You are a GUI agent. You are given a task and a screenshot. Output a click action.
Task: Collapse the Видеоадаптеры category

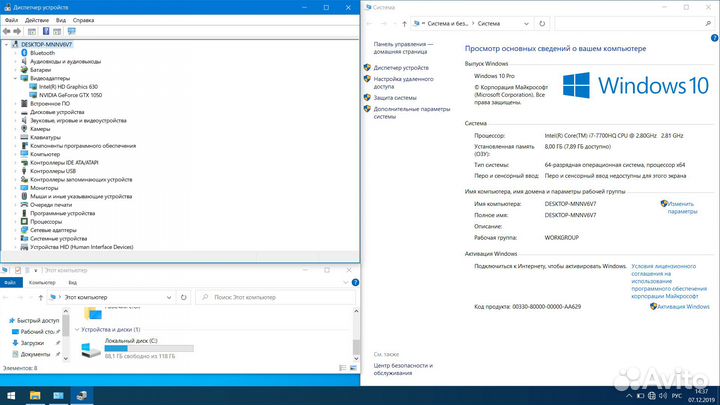pos(15,78)
